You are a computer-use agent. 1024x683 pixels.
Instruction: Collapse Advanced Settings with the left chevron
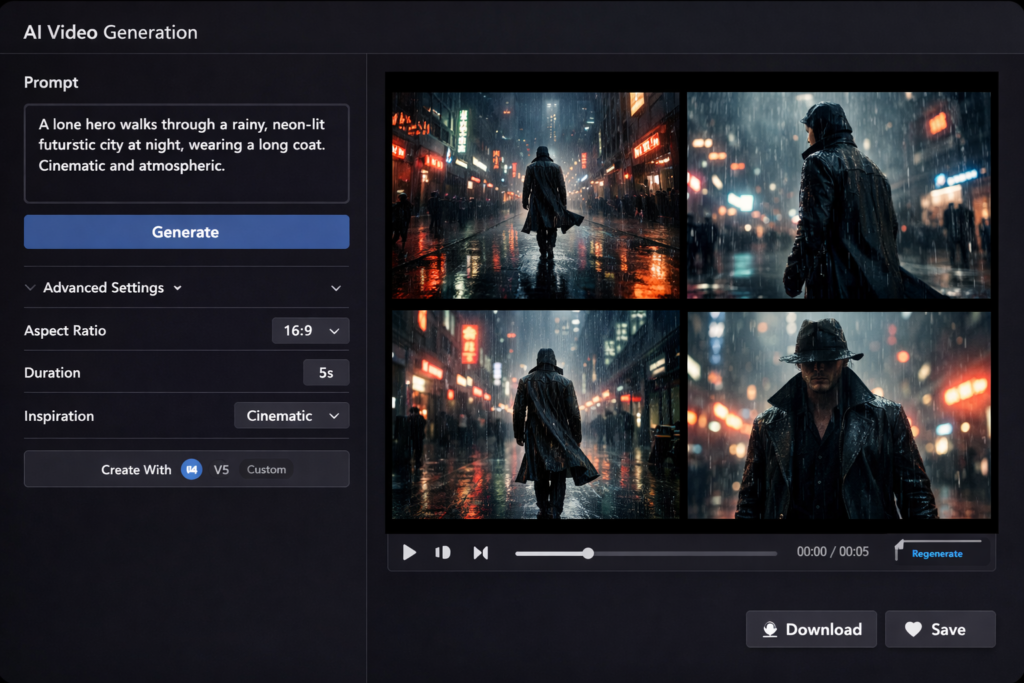(x=30, y=288)
